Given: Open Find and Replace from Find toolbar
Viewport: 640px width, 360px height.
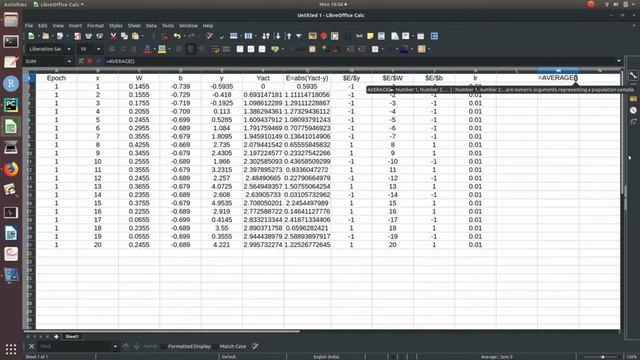Looking at the screenshot, I should [x=255, y=347].
